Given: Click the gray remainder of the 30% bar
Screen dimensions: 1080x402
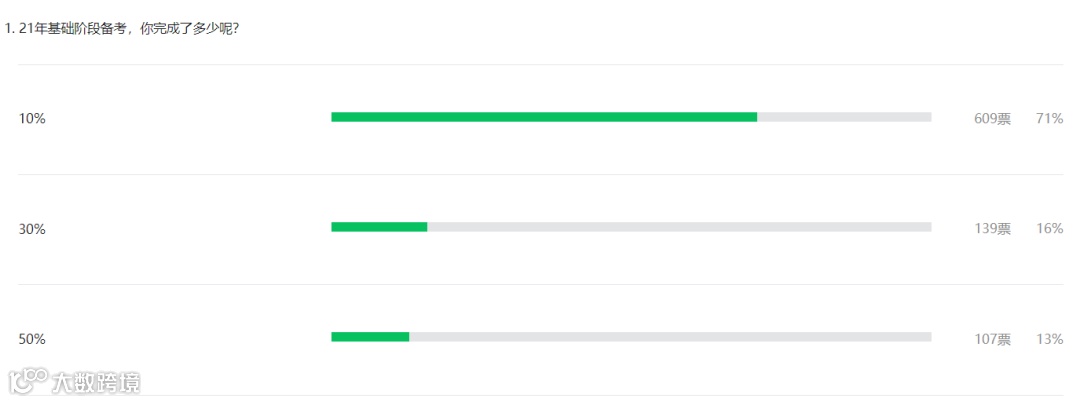Looking at the screenshot, I should coord(679,227).
